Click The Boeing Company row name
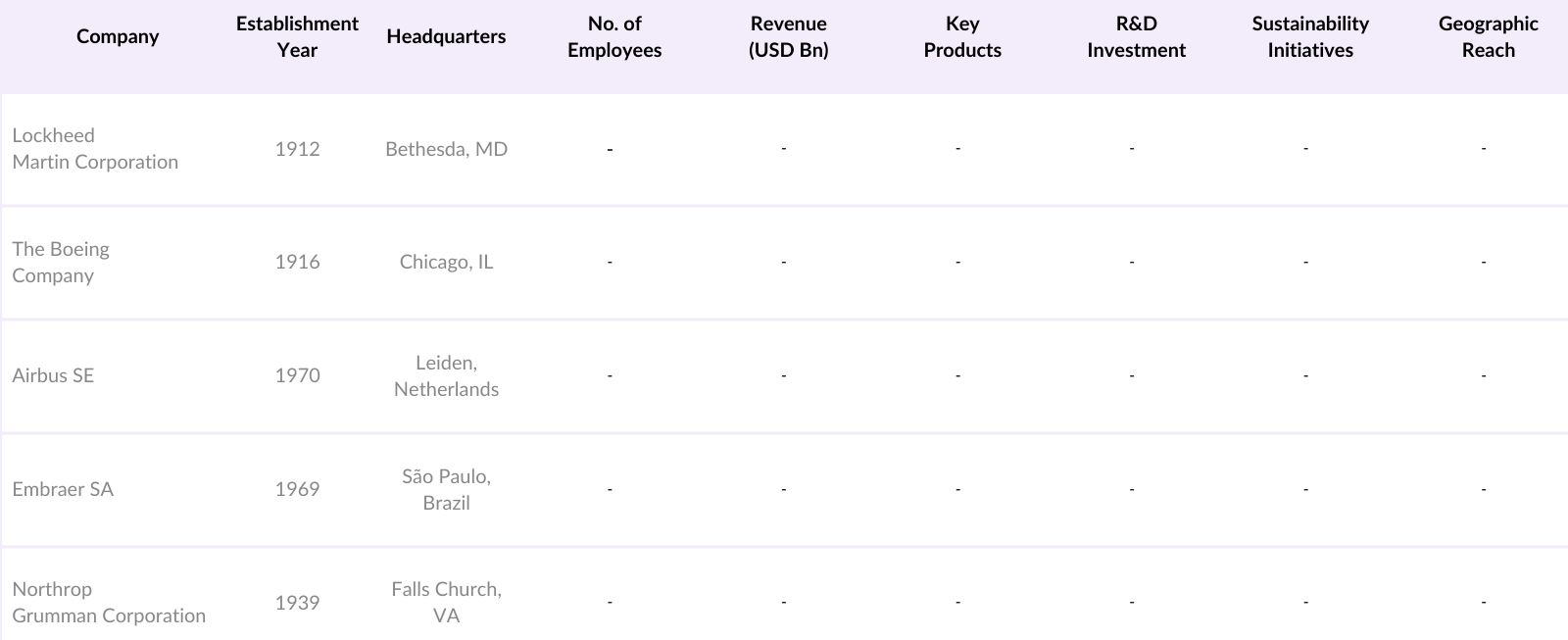Screen dimensions: 1568x640 tap(61, 263)
